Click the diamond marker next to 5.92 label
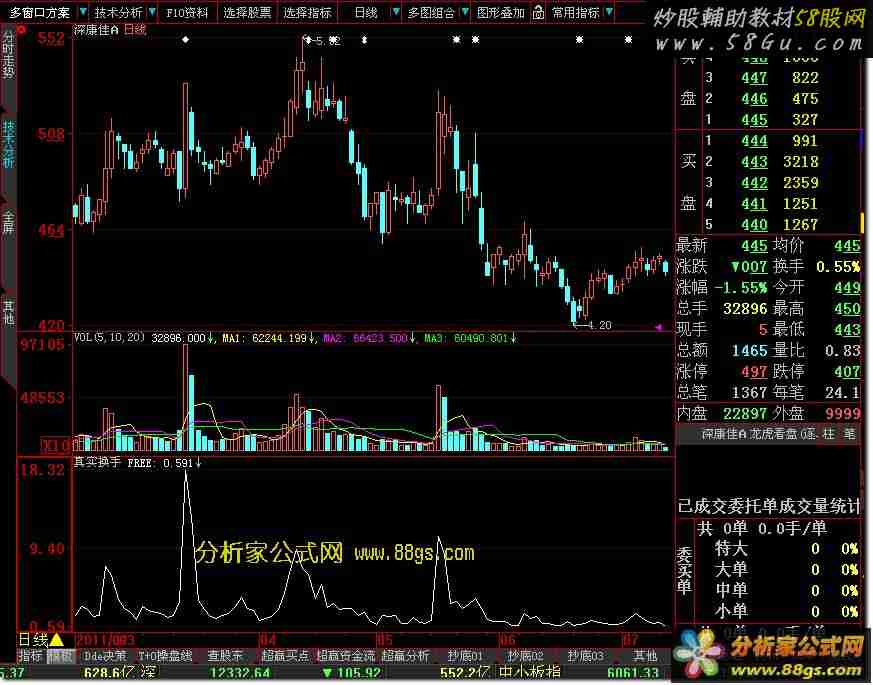The height and width of the screenshot is (685, 873). [x=308, y=40]
